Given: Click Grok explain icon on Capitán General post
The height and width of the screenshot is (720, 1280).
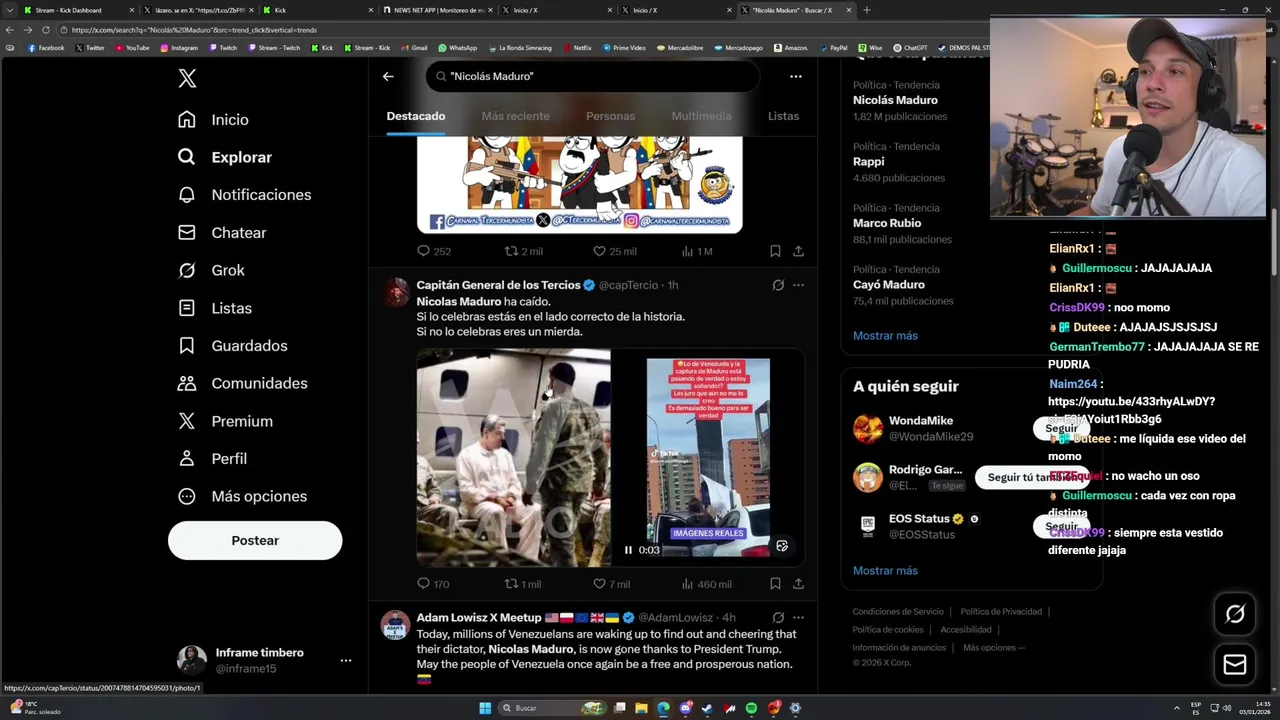Looking at the screenshot, I should click(778, 285).
